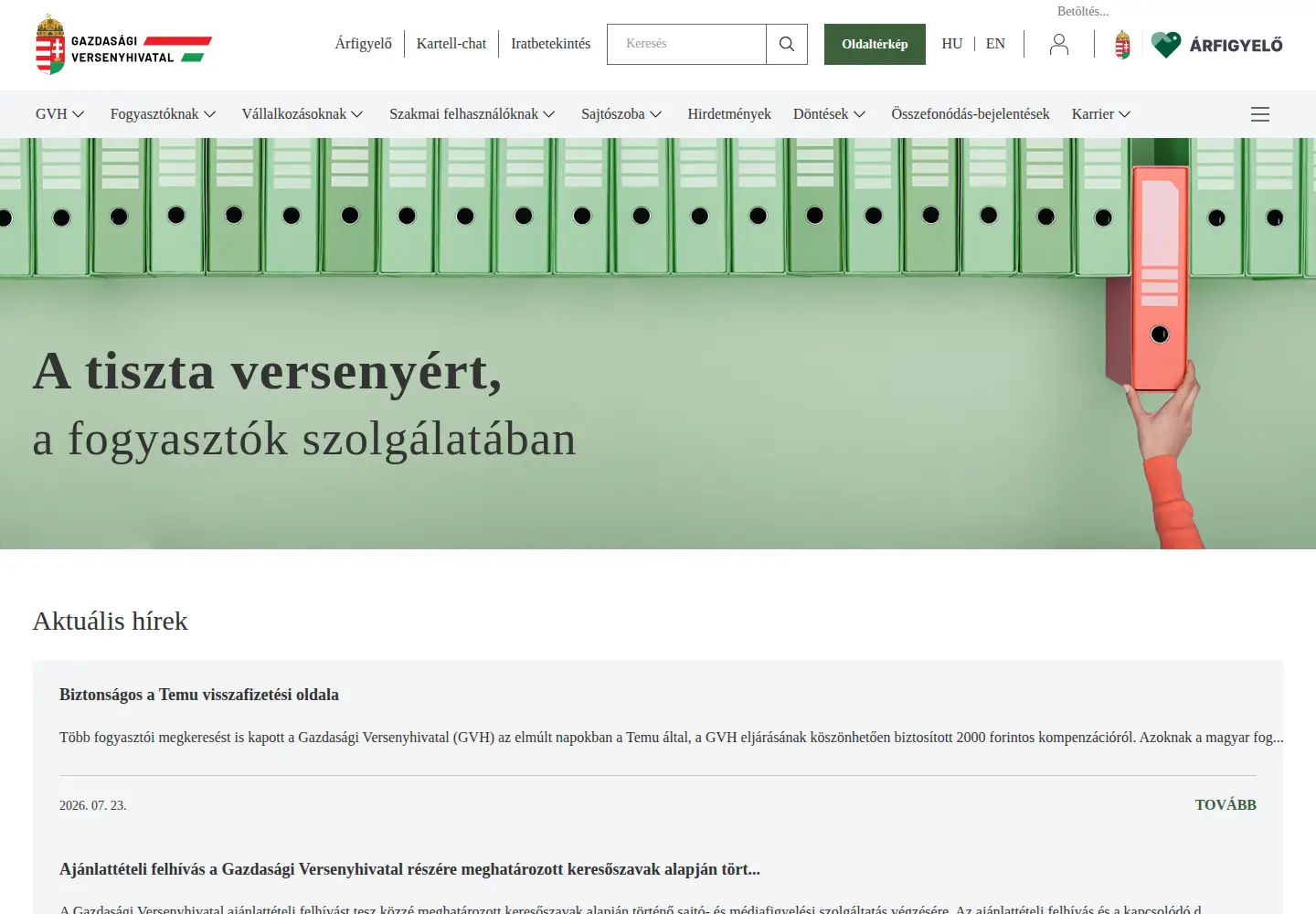The width and height of the screenshot is (1316, 914).
Task: Open the Kartell-chat link
Action: tap(451, 44)
